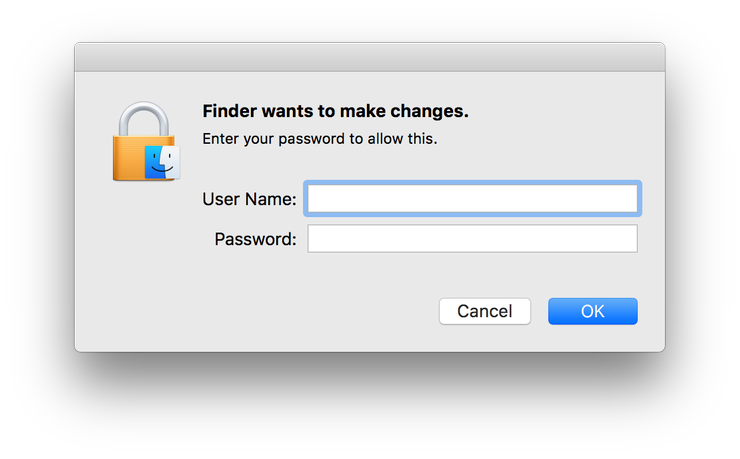Focus the User Name text field
The image size is (740, 459).
[x=472, y=199]
